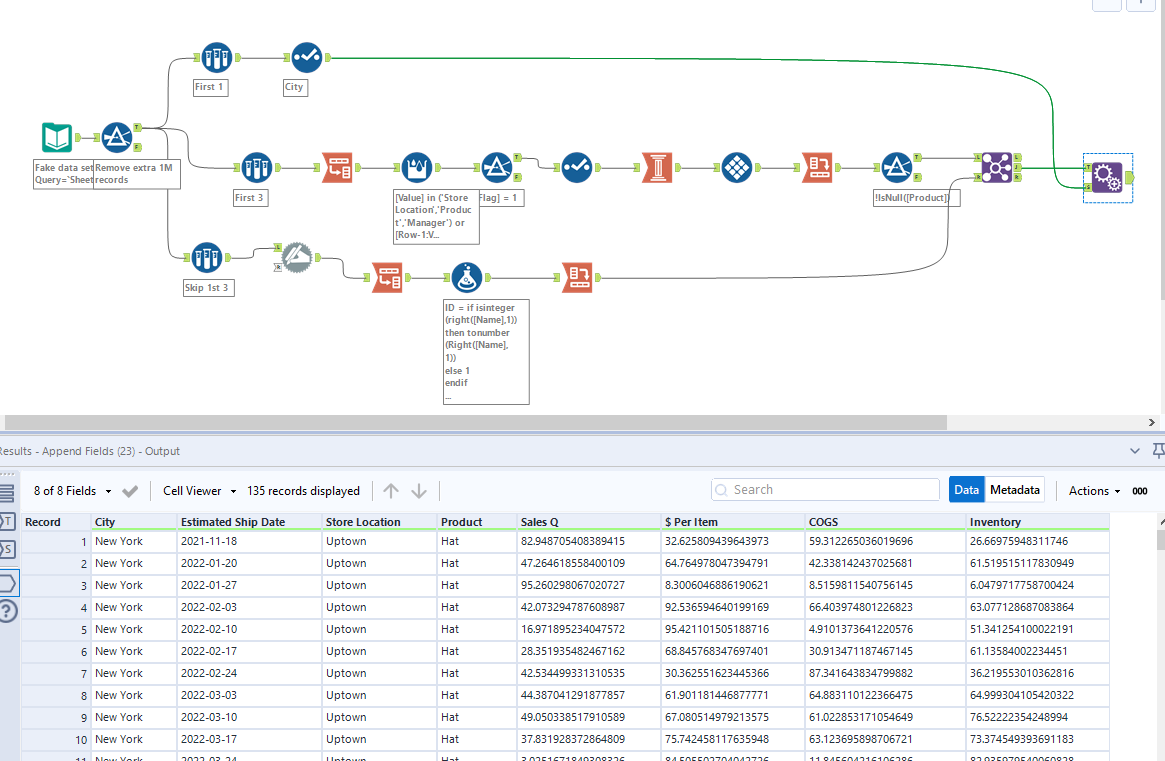The height and width of the screenshot is (761, 1165).
Task: Select the Tile tool with the diamond icon
Action: click(737, 167)
